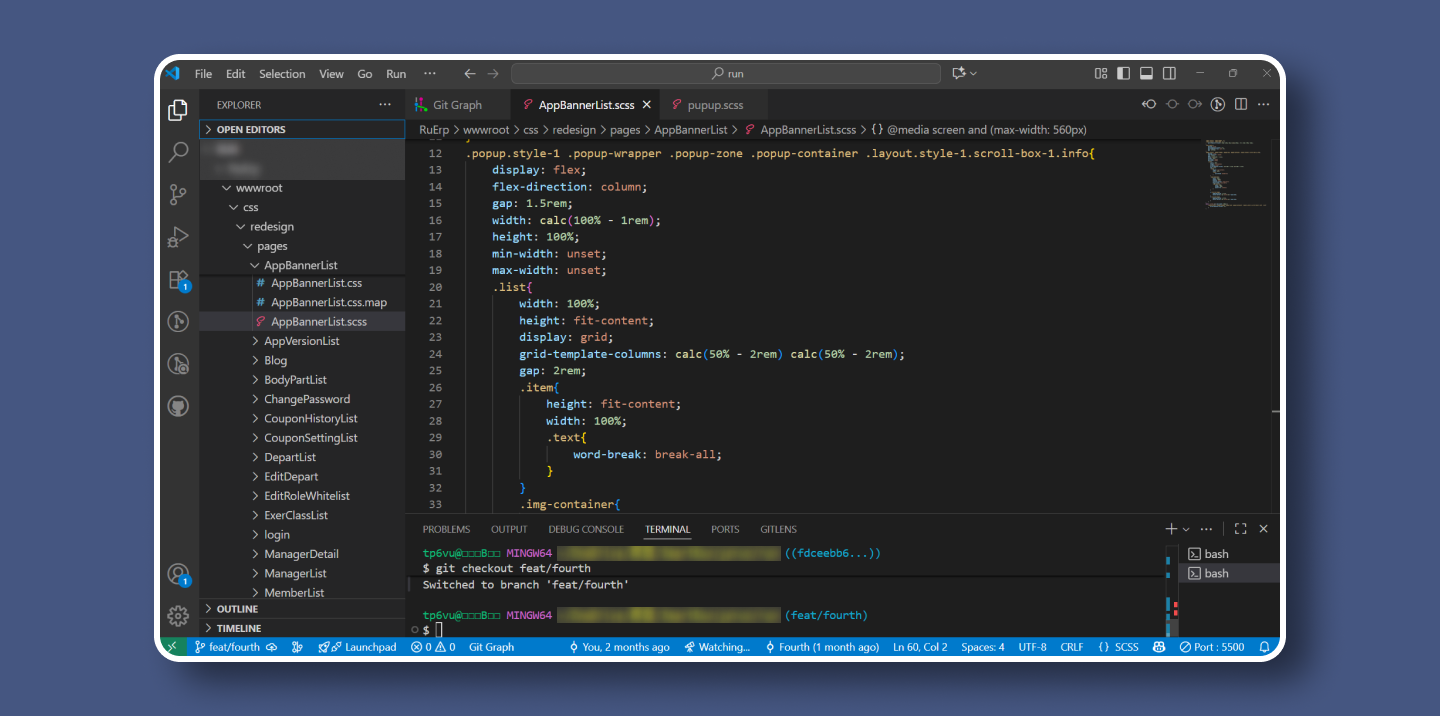Click the Manage gear icon
Screen dimensions: 1440x716
tap(178, 615)
